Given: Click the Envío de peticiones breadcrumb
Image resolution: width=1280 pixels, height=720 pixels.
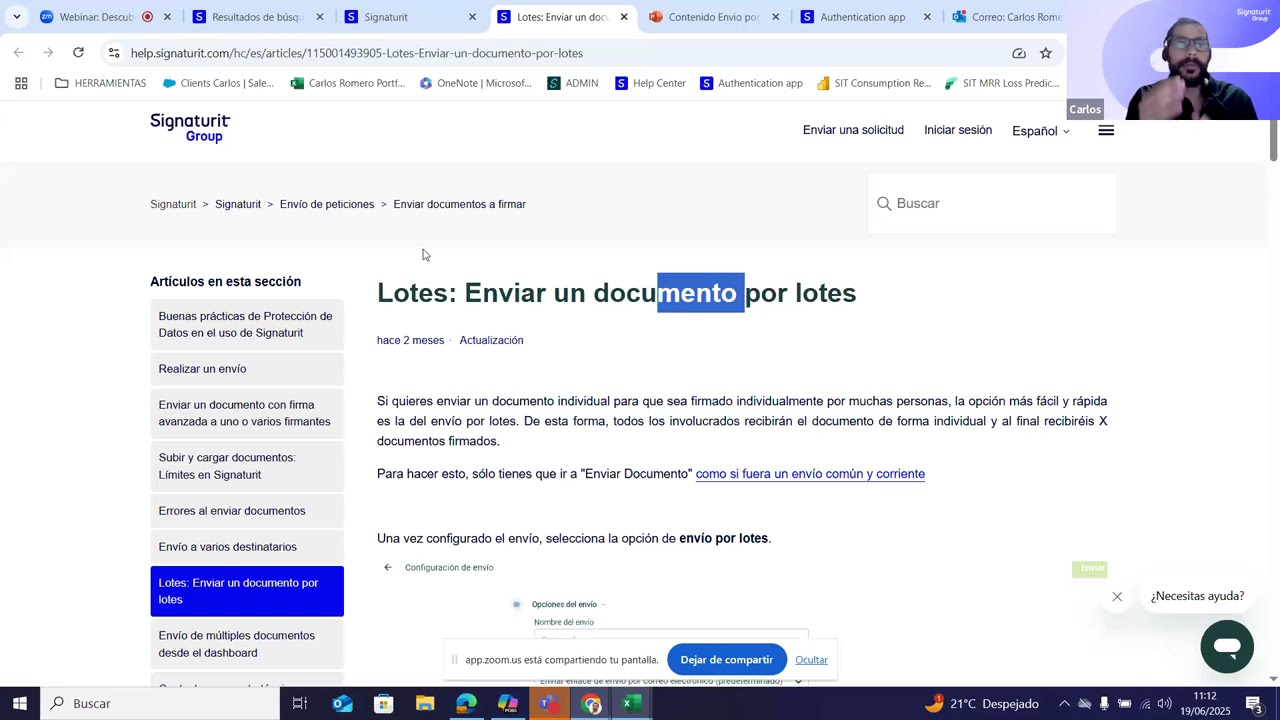Looking at the screenshot, I should pyautogui.click(x=327, y=204).
